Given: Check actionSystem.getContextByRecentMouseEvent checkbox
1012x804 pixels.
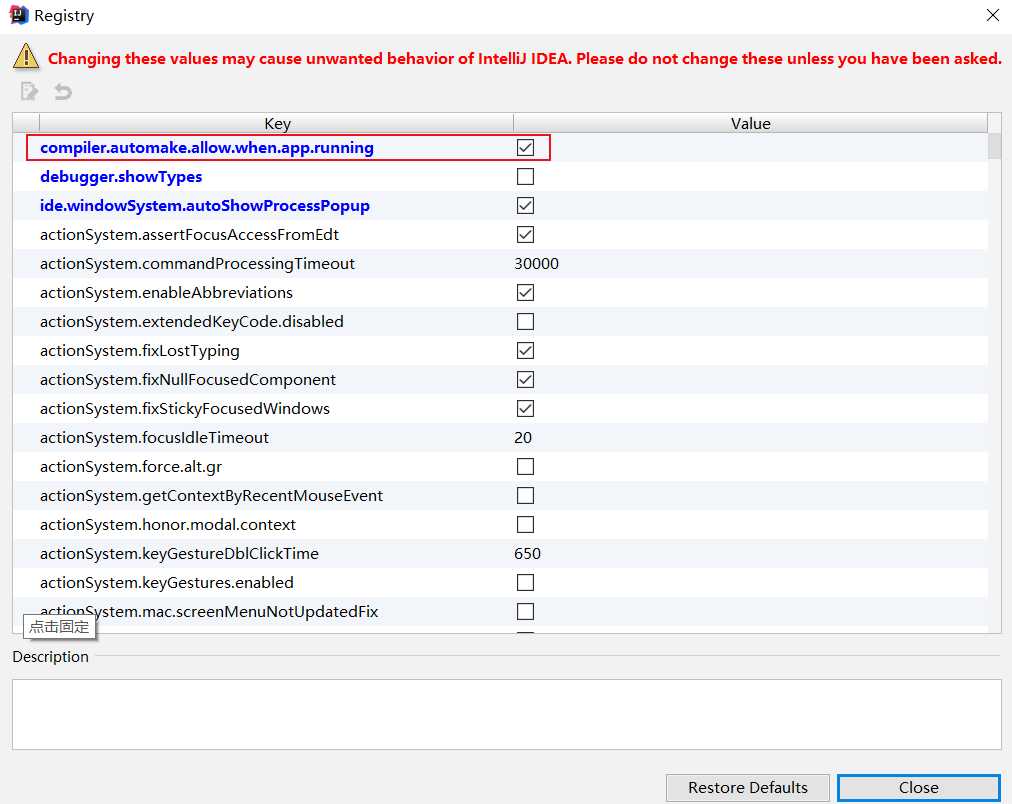Looking at the screenshot, I should [525, 496].
